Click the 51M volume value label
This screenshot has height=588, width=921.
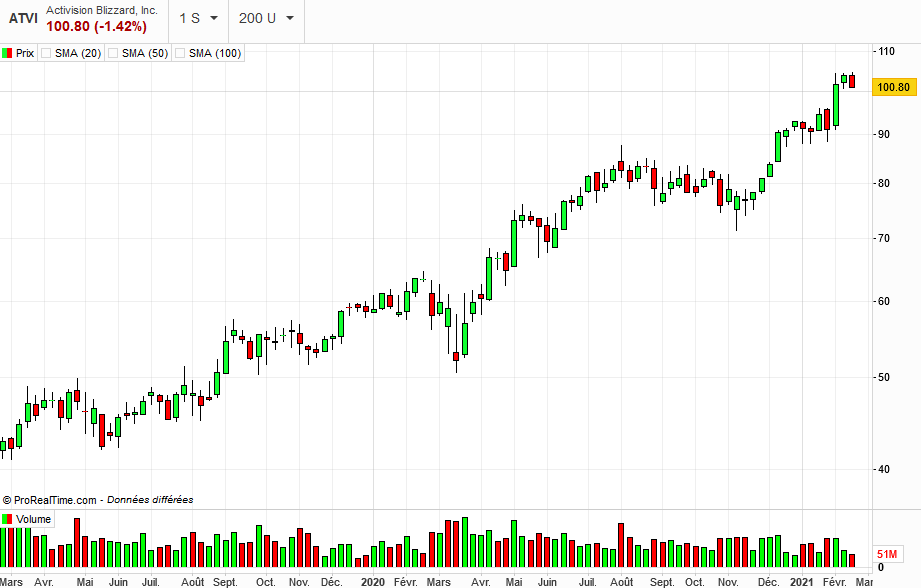coord(886,553)
